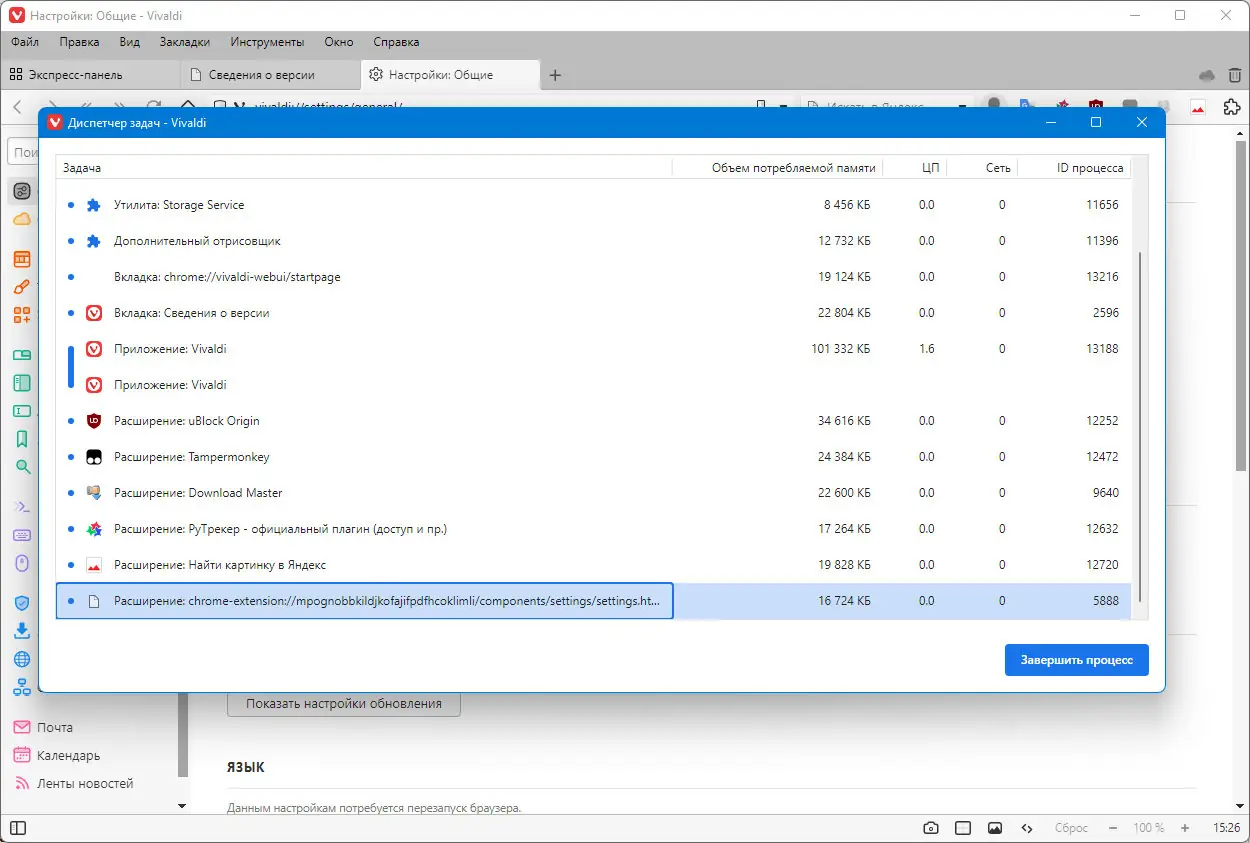Select the Вкладка: Сведения о версии row
Image resolution: width=1250 pixels, height=843 pixels.
tap(594, 313)
